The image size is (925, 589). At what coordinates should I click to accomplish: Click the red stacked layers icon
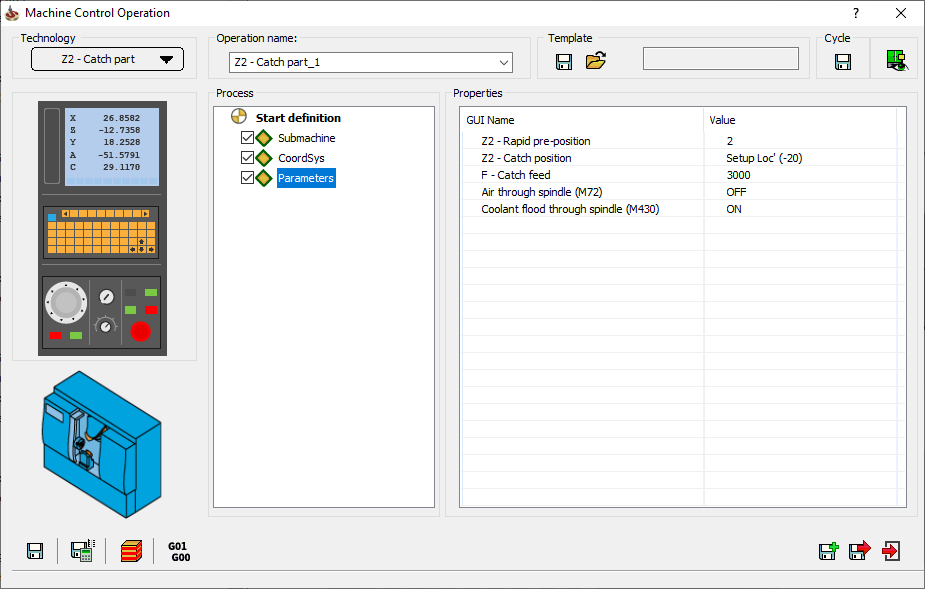pos(132,551)
